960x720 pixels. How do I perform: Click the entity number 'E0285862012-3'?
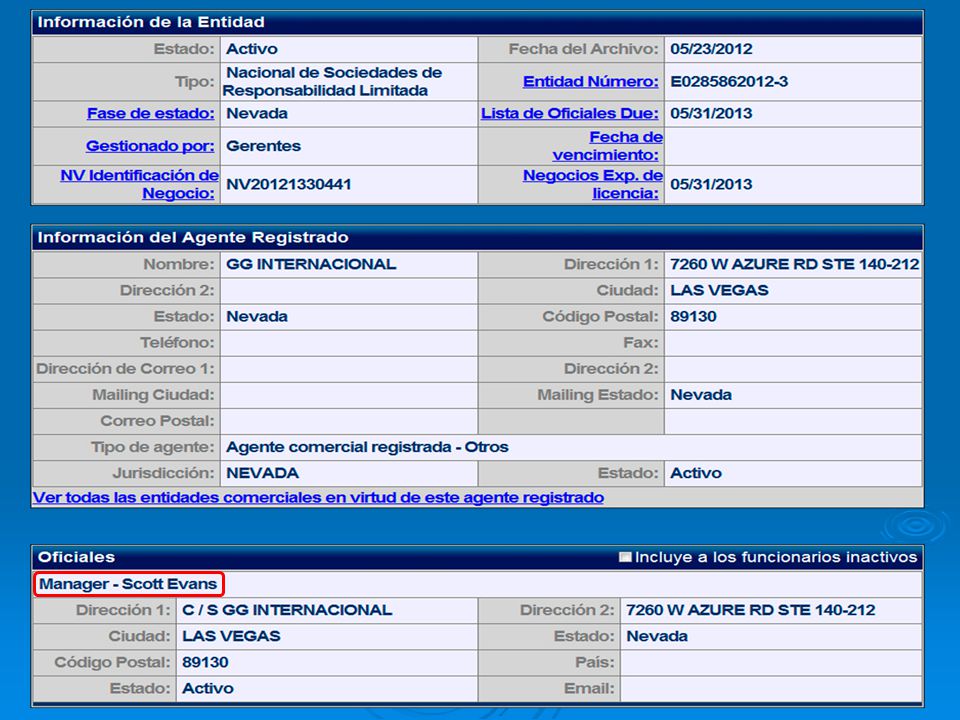[x=729, y=81]
